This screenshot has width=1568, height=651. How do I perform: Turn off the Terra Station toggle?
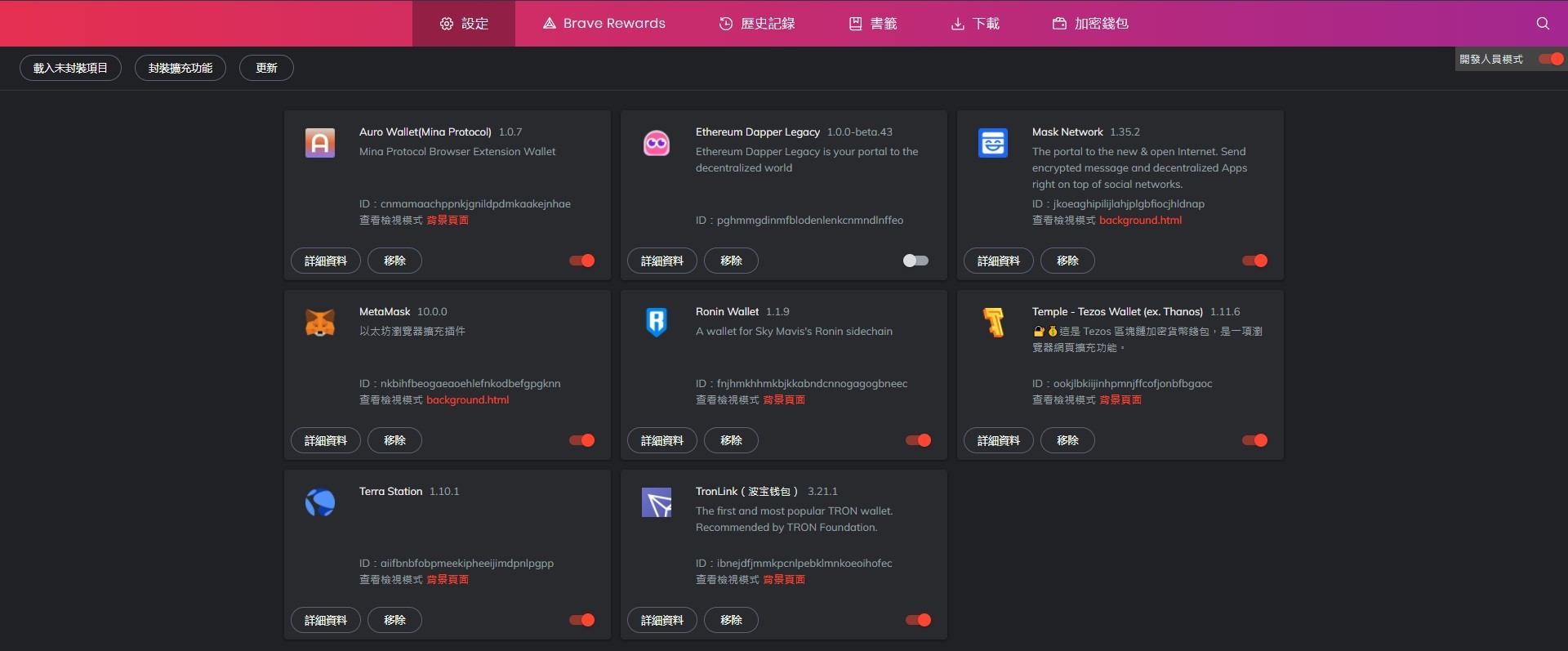click(x=582, y=620)
